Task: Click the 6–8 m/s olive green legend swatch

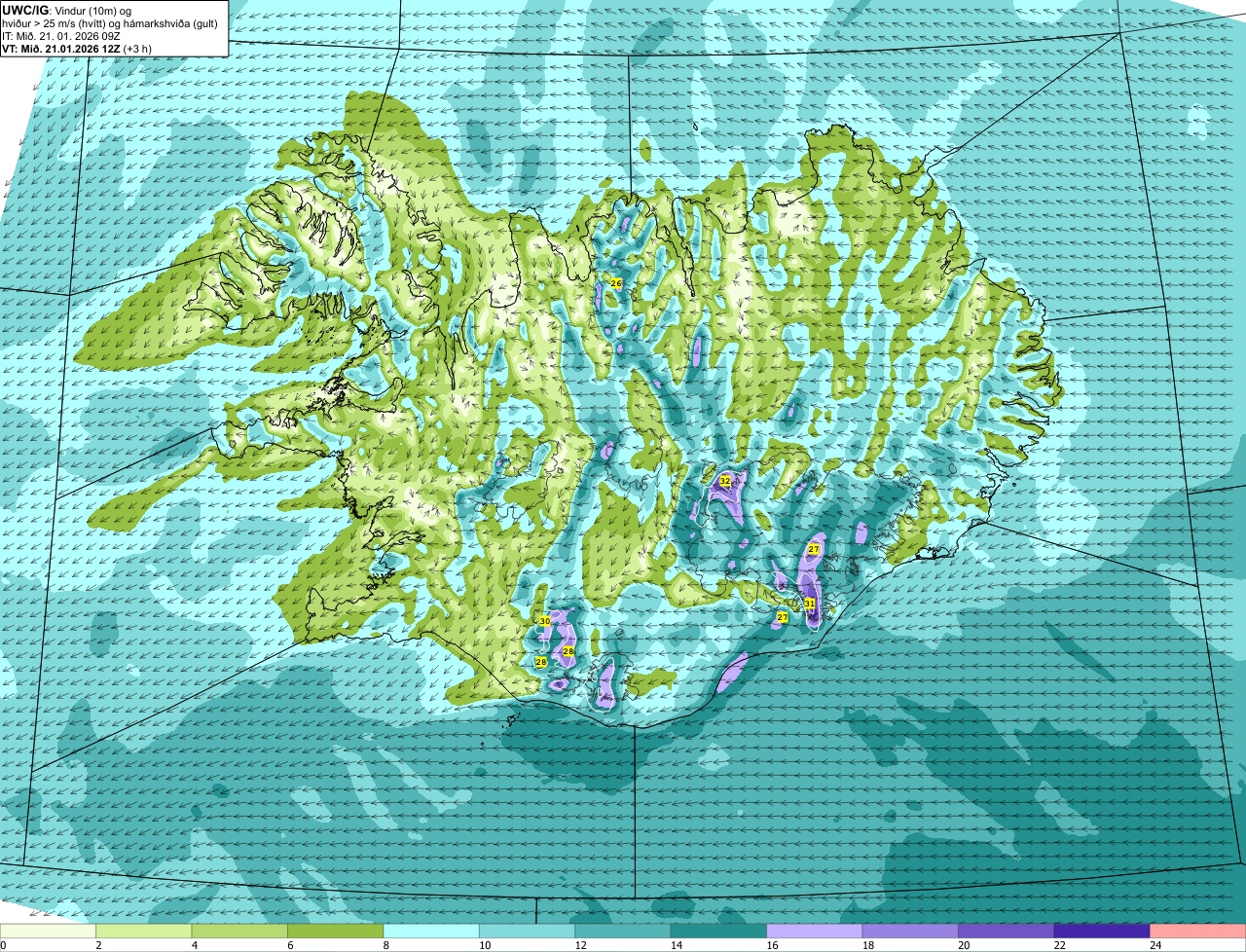Action: 336,931
